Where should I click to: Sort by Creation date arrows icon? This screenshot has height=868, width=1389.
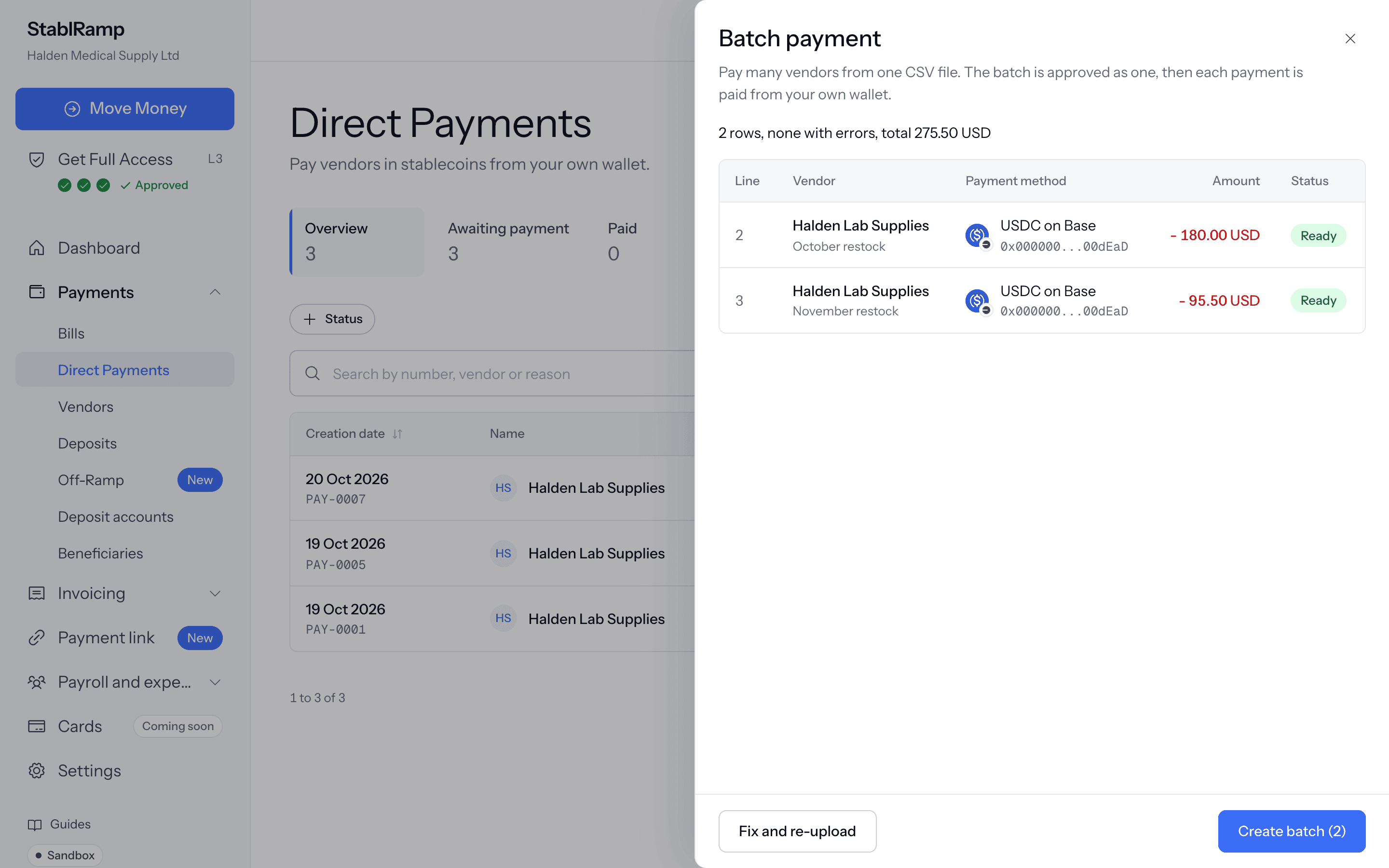tap(397, 434)
